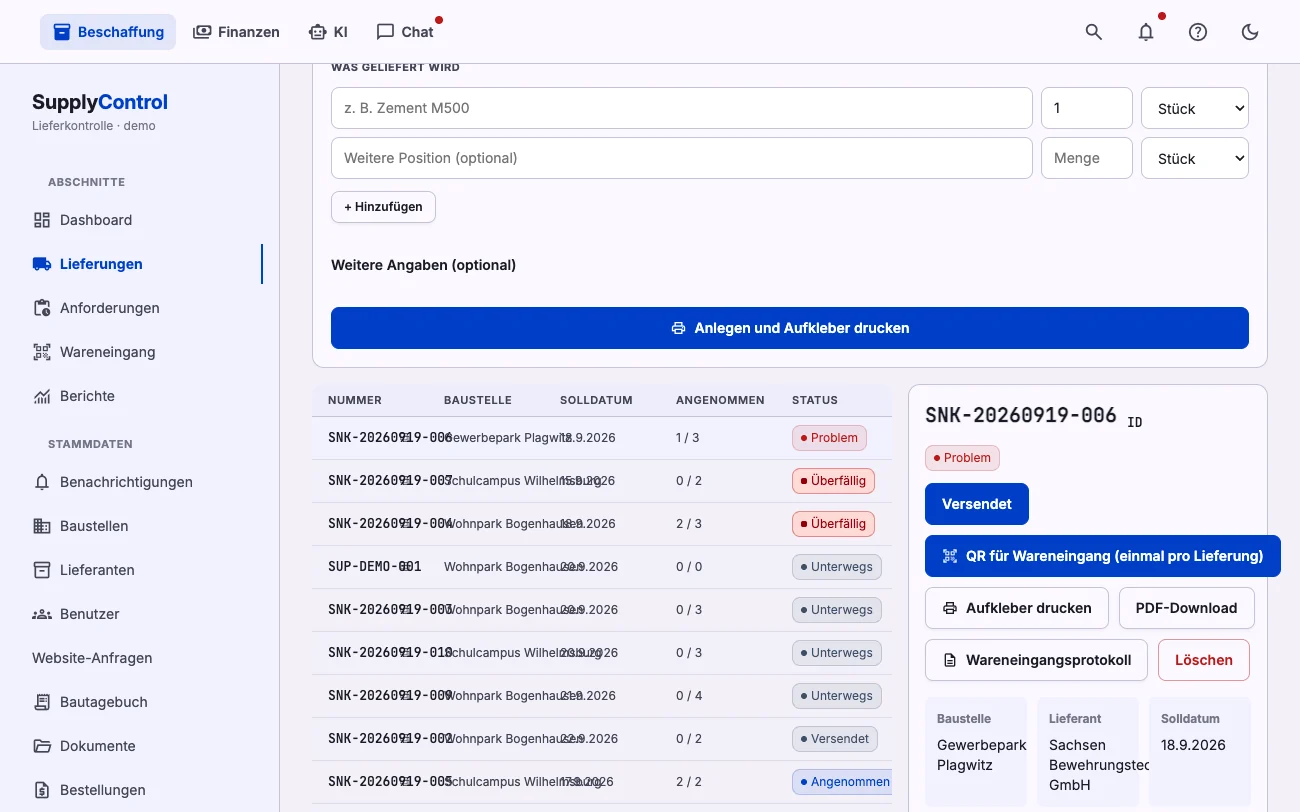The image size is (1300, 812).
Task: Click the Problem status badge in table row
Action: [x=829, y=438]
